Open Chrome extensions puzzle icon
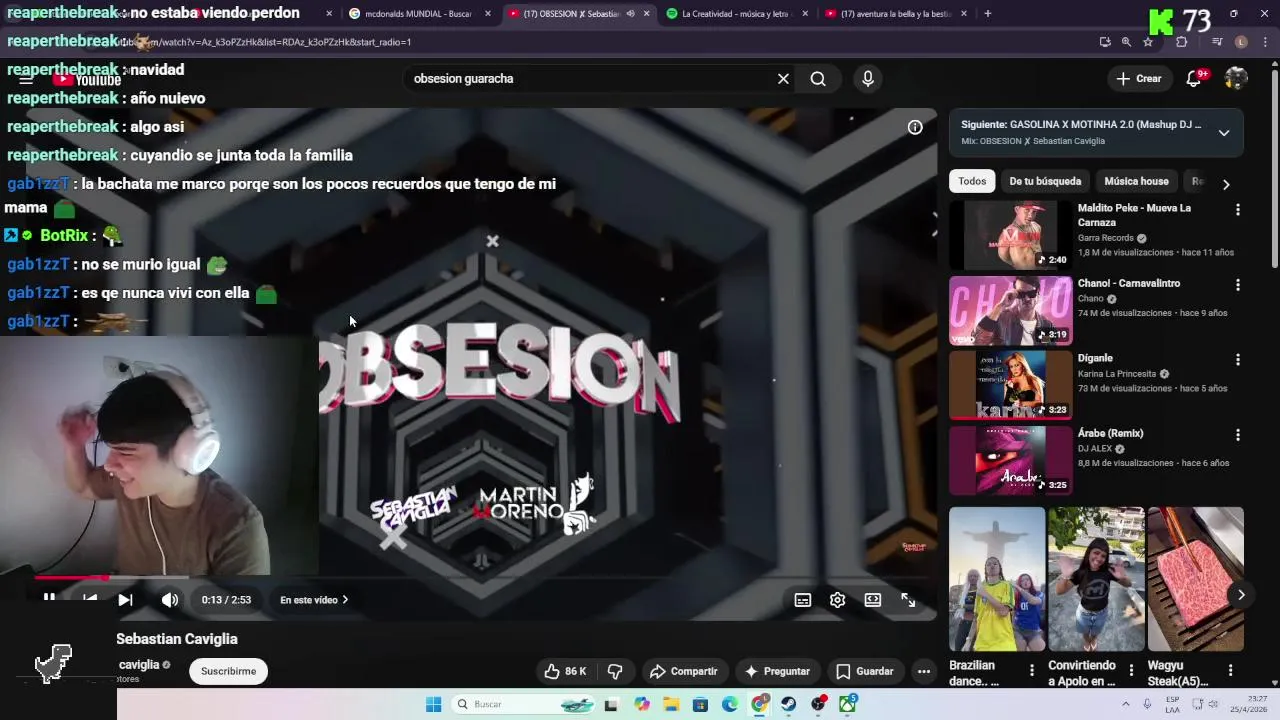Screen dimensions: 1280x720 1181,42
